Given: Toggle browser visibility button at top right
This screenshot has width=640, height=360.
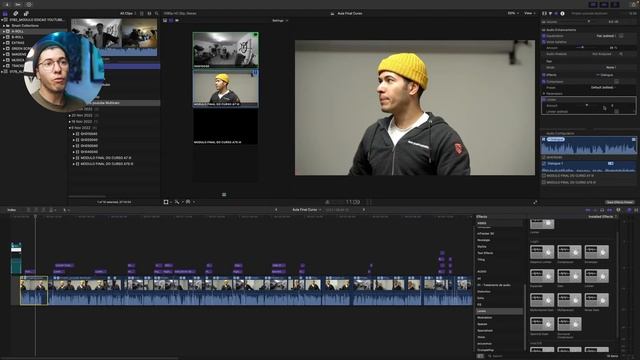Looking at the screenshot, I should pyautogui.click(x=593, y=4).
